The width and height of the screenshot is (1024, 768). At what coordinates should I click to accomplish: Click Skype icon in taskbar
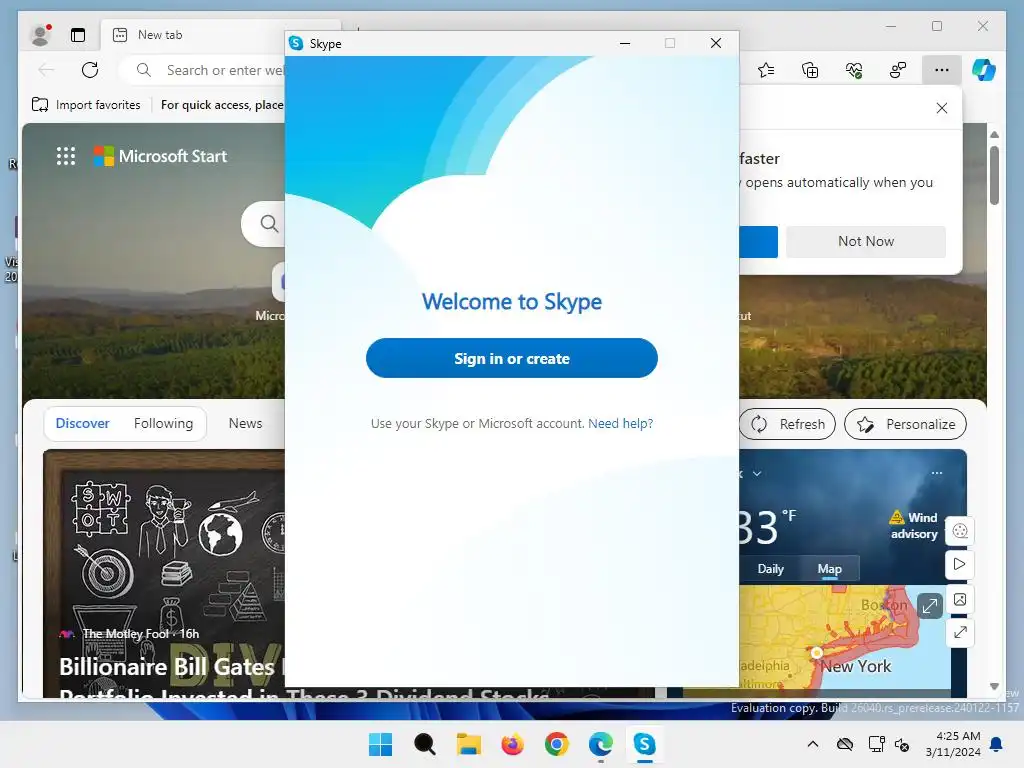coord(645,744)
